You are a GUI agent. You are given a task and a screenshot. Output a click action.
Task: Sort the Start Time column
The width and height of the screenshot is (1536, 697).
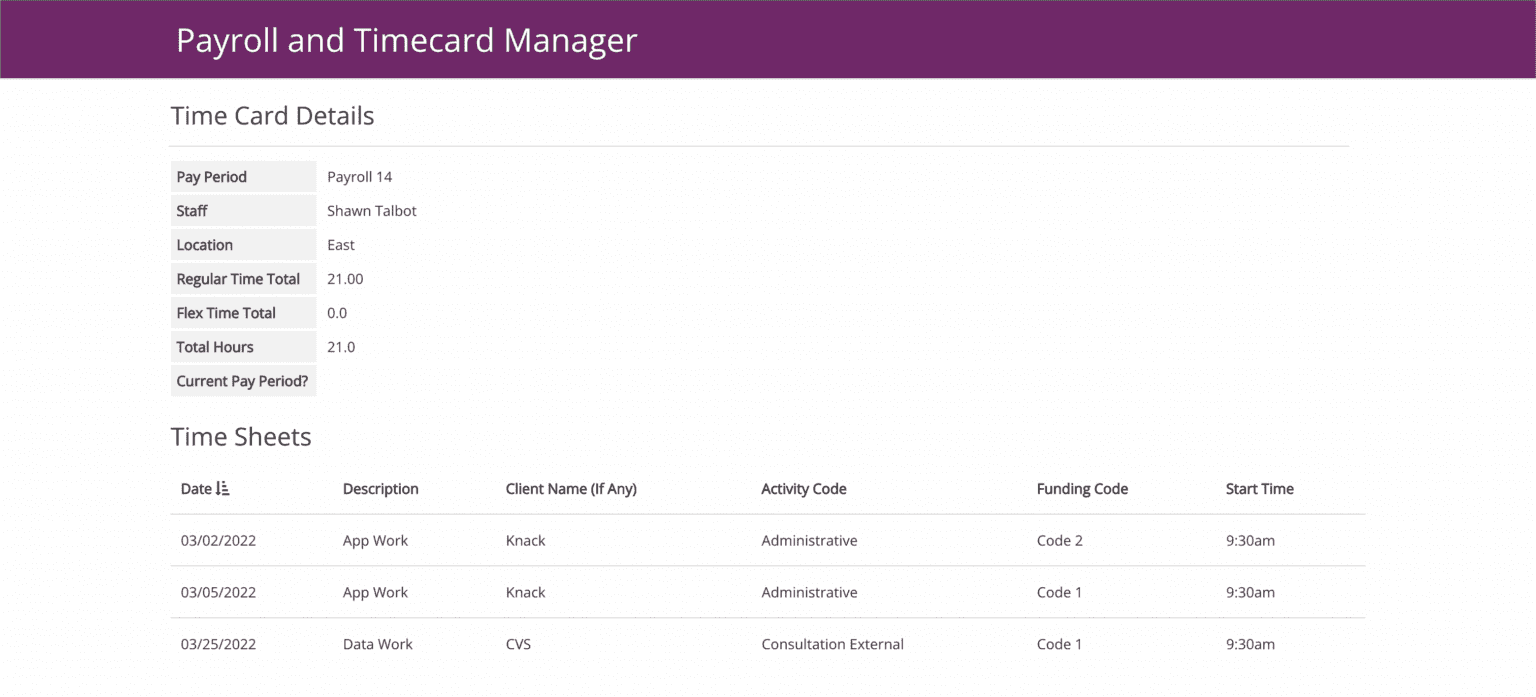(x=1259, y=488)
